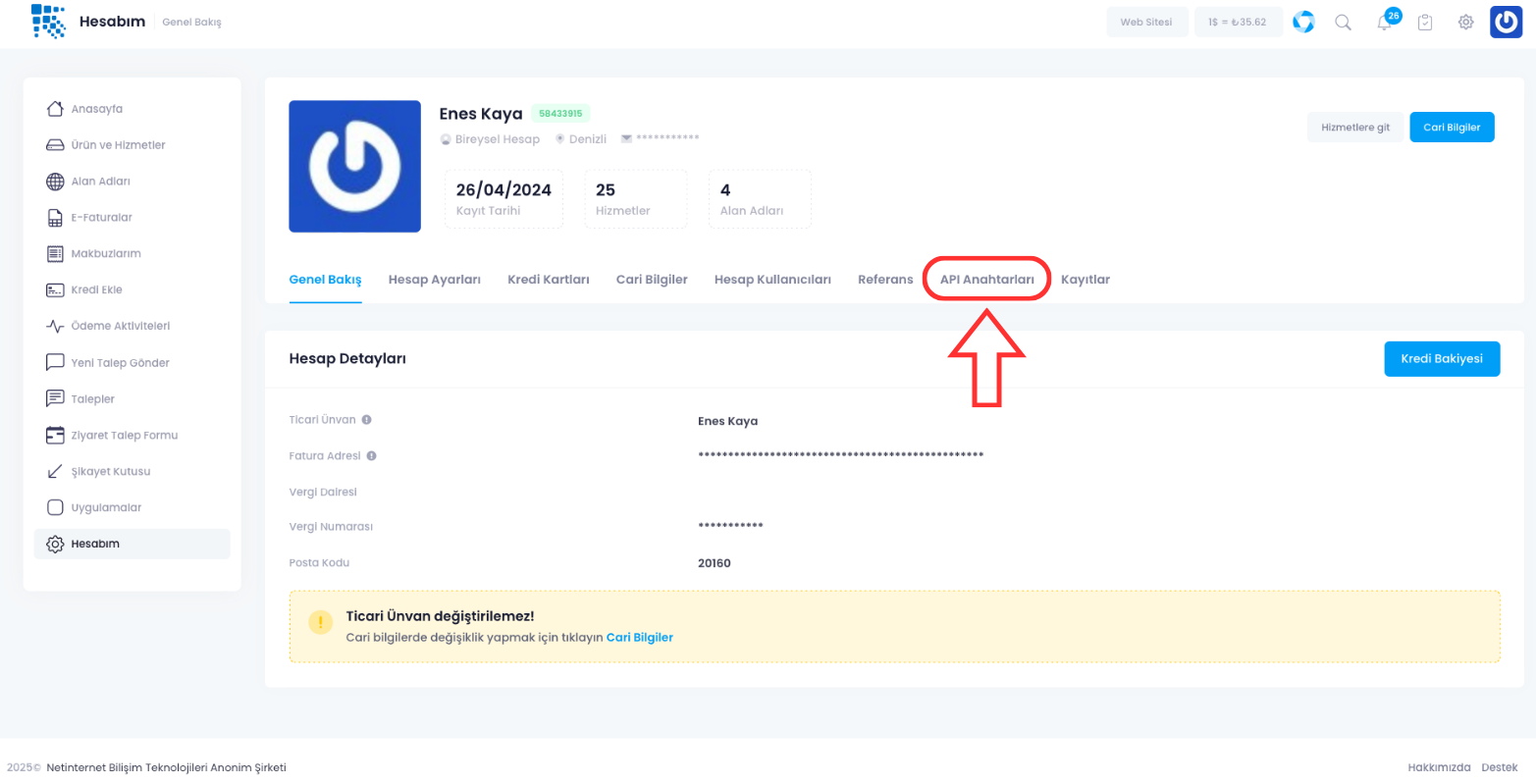This screenshot has width=1536, height=784.
Task: Click the Netinternet logo in header
Action: pyautogui.click(x=48, y=21)
